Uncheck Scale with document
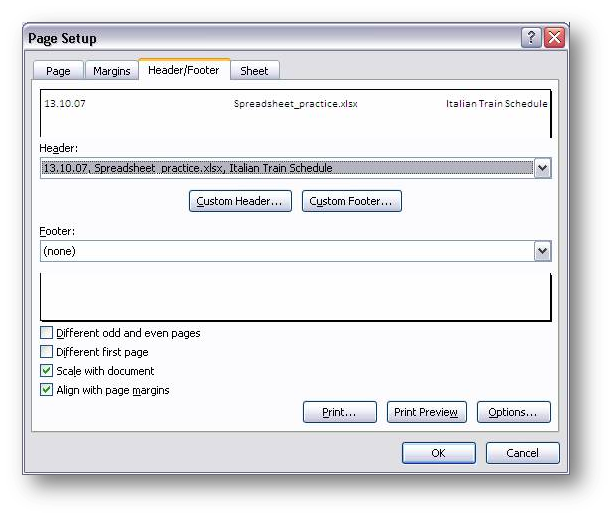Viewport: 612px width, 517px height. (x=47, y=371)
